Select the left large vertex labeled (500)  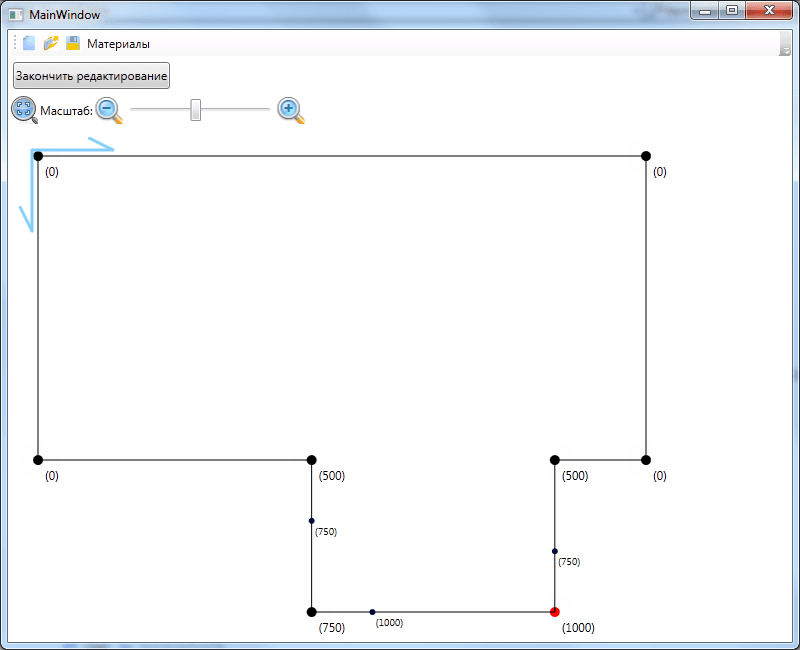point(311,460)
